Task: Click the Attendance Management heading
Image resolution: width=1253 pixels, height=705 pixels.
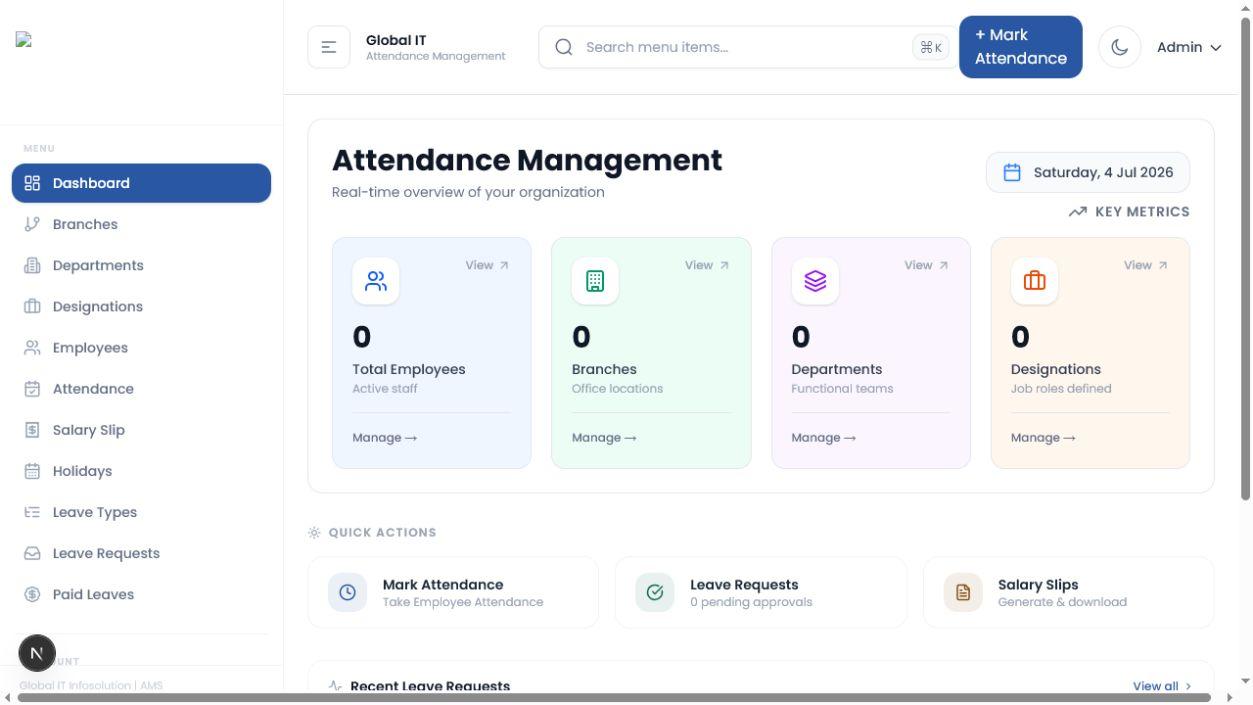Action: point(527,160)
